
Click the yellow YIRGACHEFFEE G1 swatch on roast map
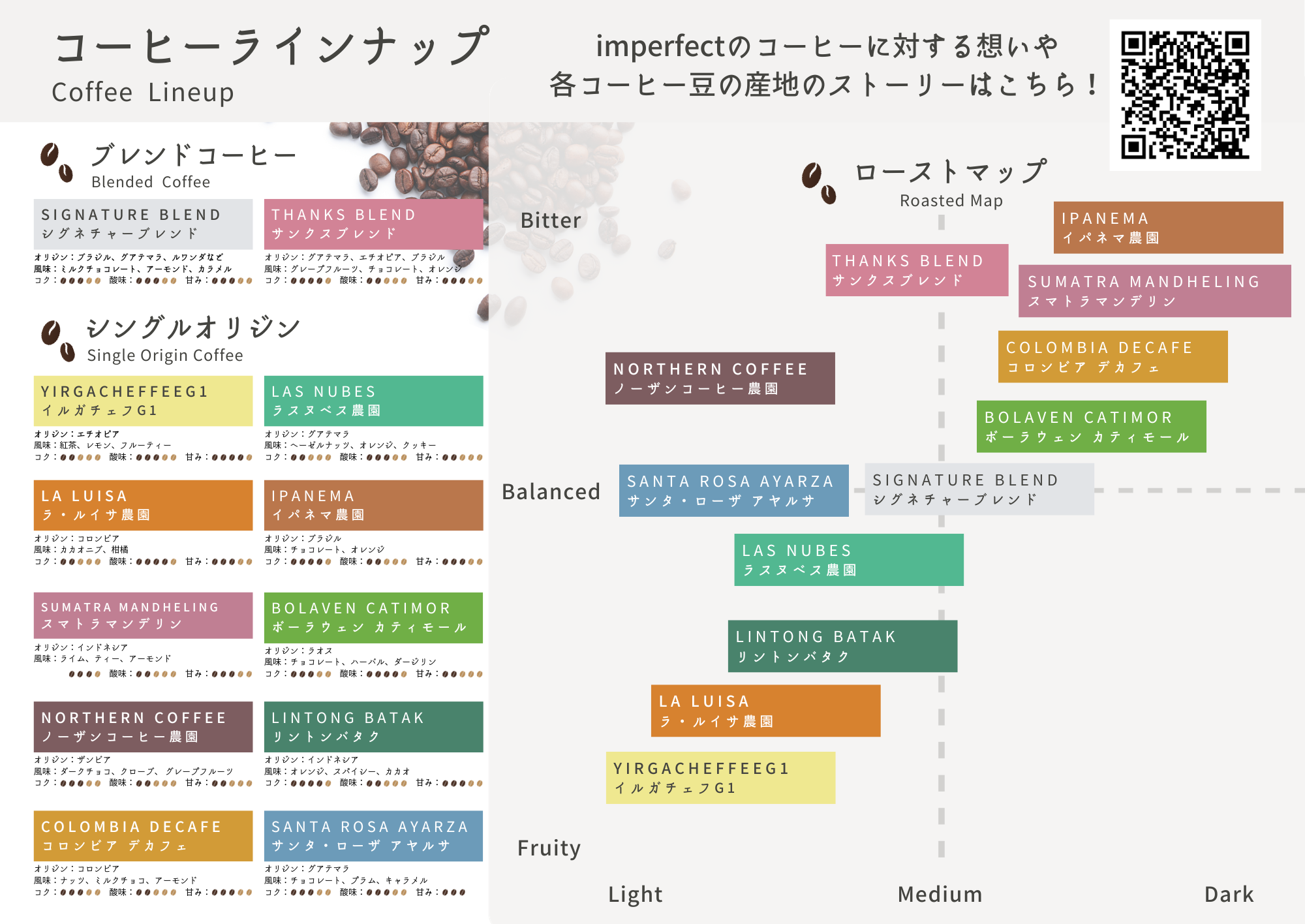point(720,777)
